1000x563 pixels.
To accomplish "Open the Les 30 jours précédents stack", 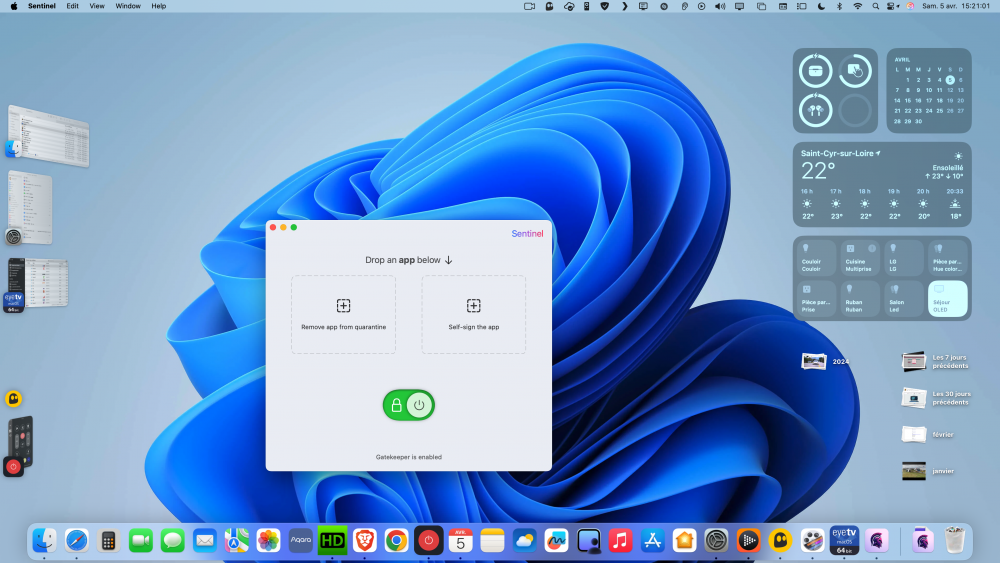I will click(x=936, y=398).
